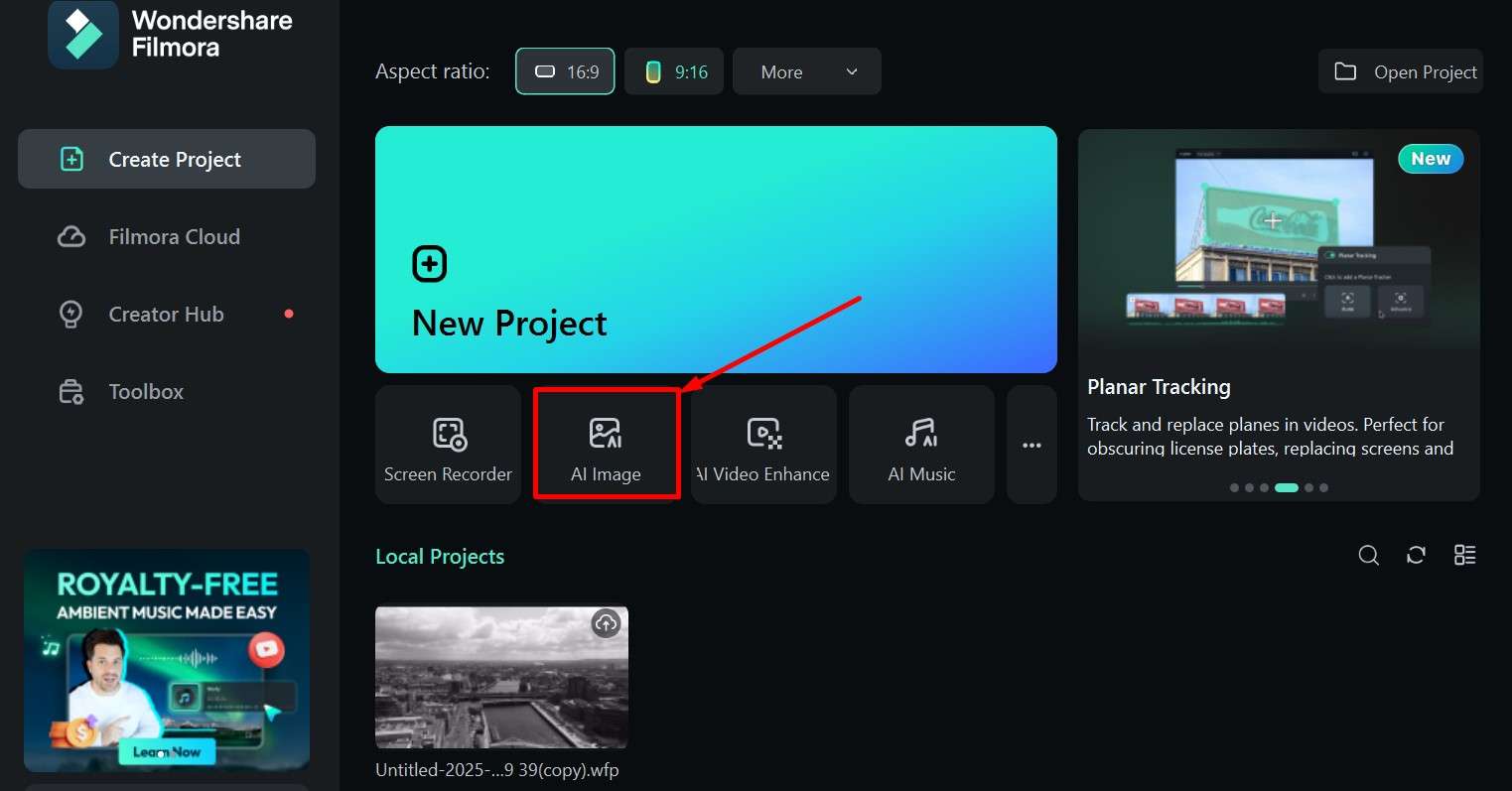This screenshot has height=791, width=1512.
Task: Jump to the last carousel dot
Action: [1323, 487]
